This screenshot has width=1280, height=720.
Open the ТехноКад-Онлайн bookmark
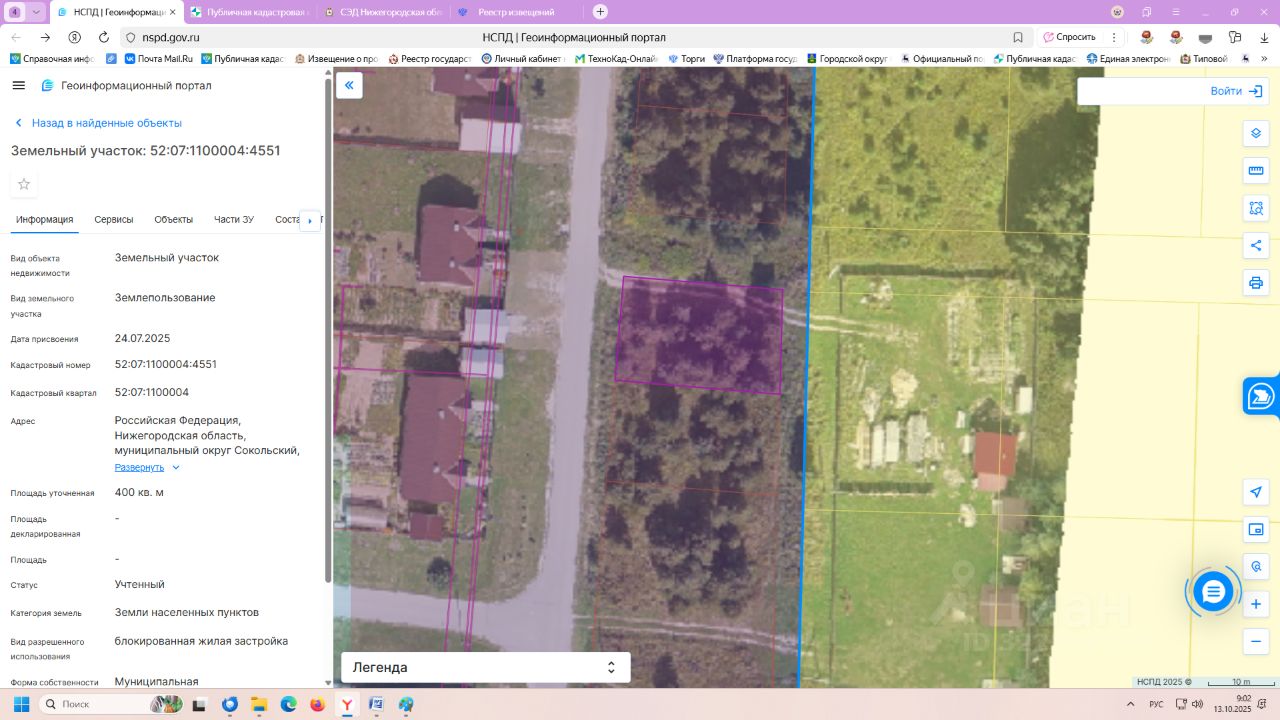point(615,59)
